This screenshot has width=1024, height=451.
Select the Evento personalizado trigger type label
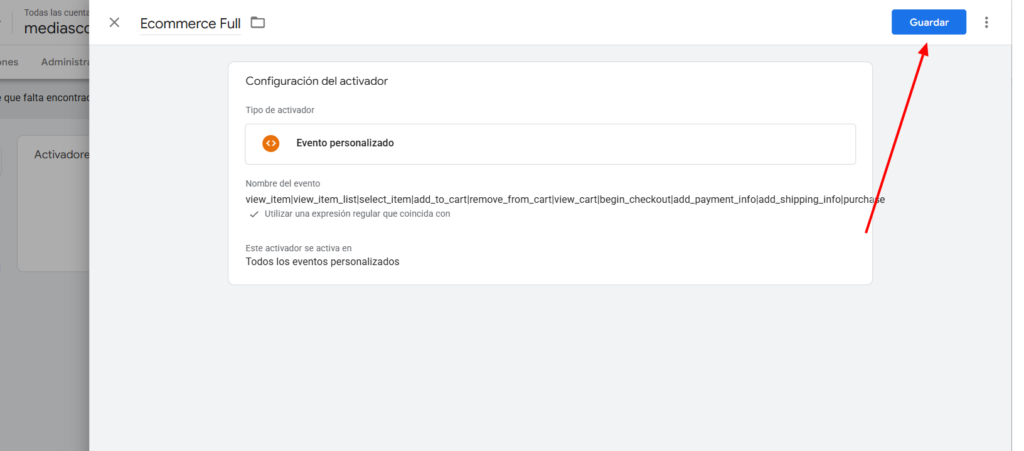tap(345, 143)
